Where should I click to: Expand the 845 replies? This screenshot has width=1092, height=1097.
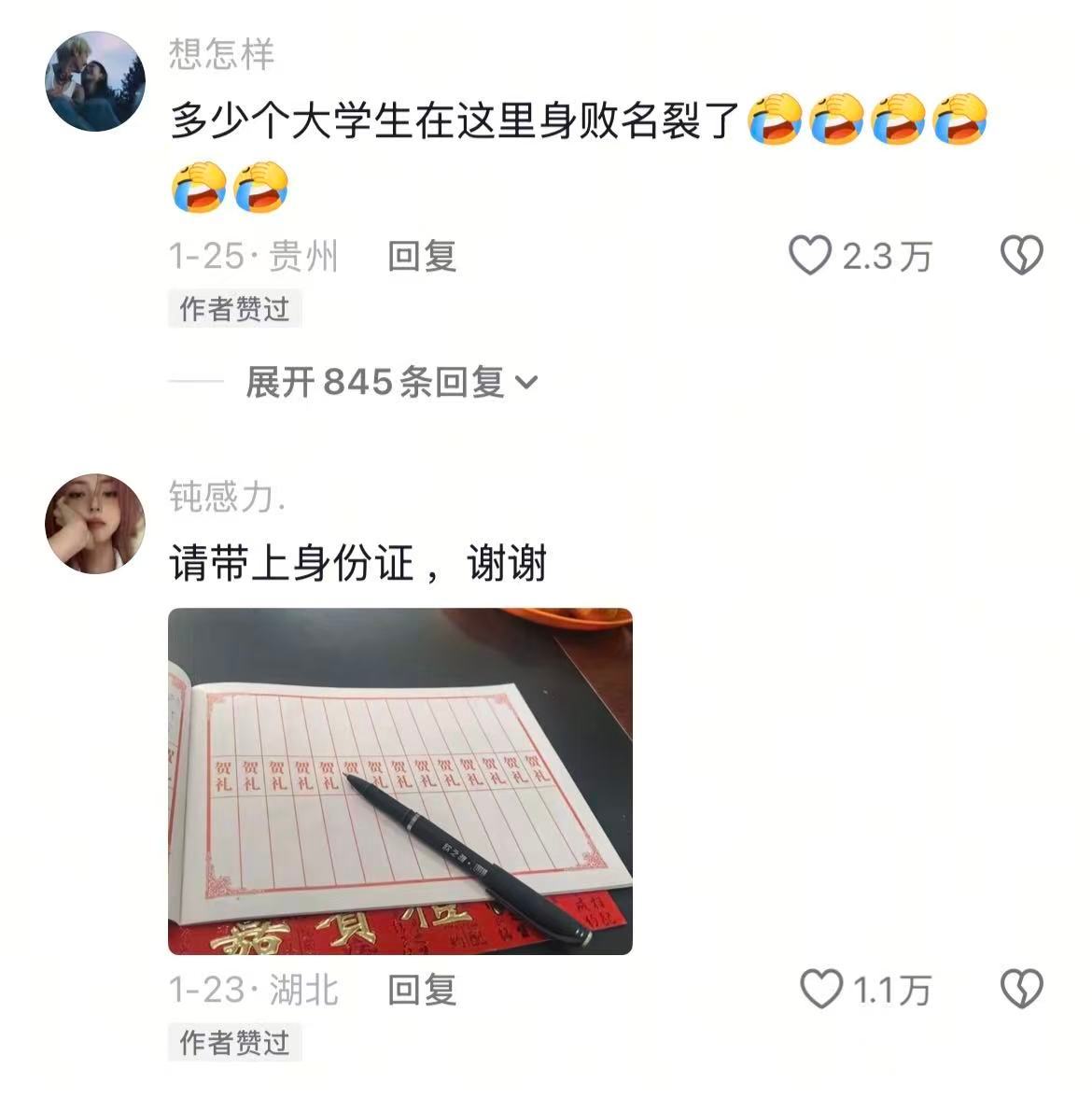[392, 382]
